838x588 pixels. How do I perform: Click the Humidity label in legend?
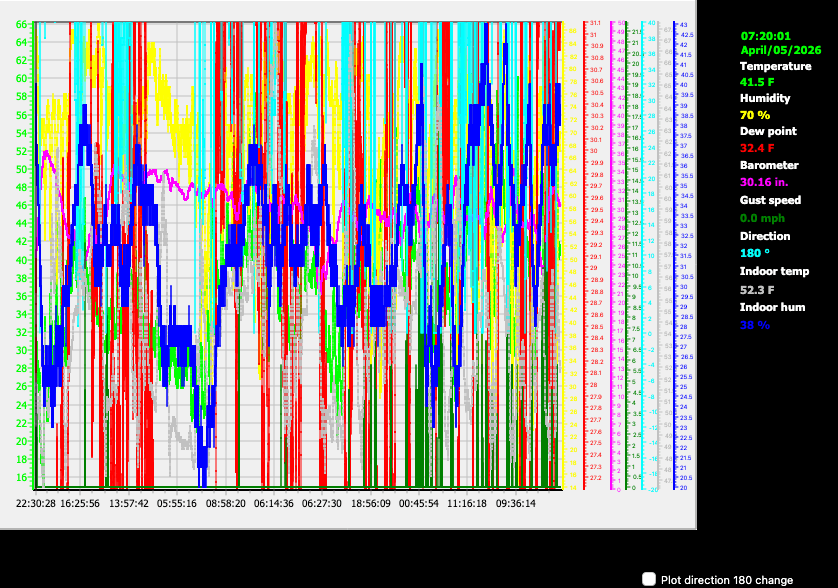[x=765, y=98]
